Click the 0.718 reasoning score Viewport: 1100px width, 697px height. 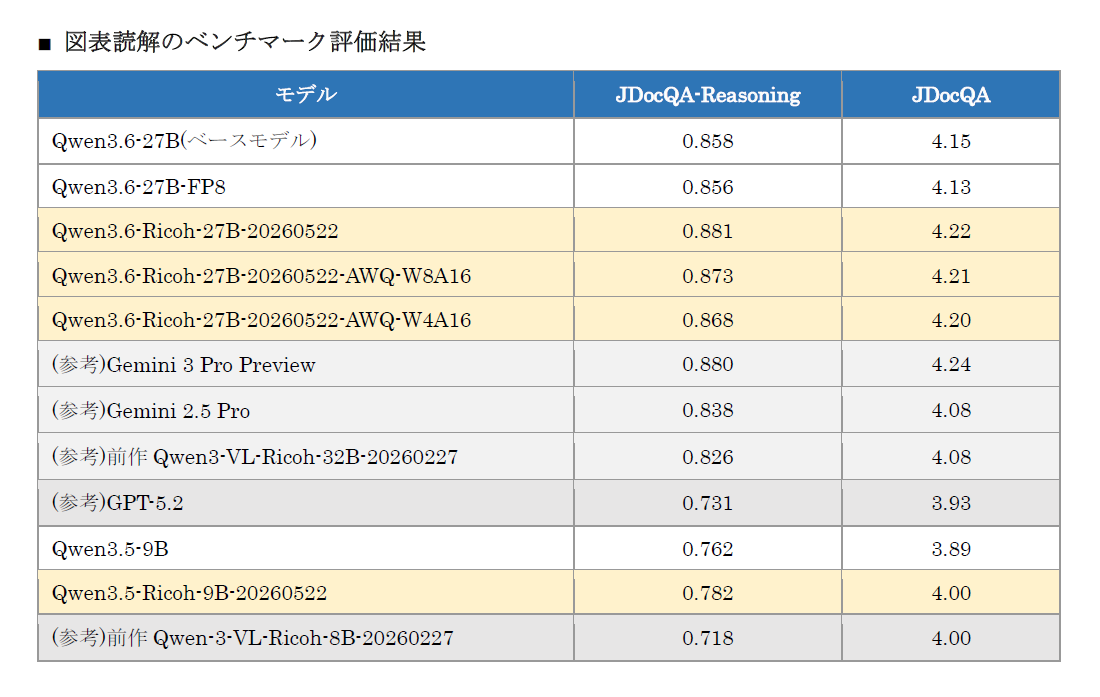(x=708, y=638)
